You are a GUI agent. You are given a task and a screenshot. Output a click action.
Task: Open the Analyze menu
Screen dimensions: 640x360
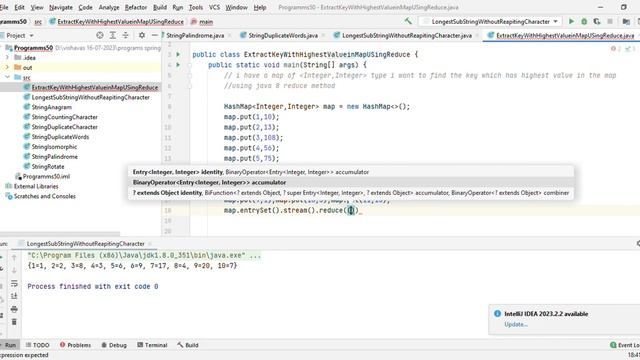[109, 7]
